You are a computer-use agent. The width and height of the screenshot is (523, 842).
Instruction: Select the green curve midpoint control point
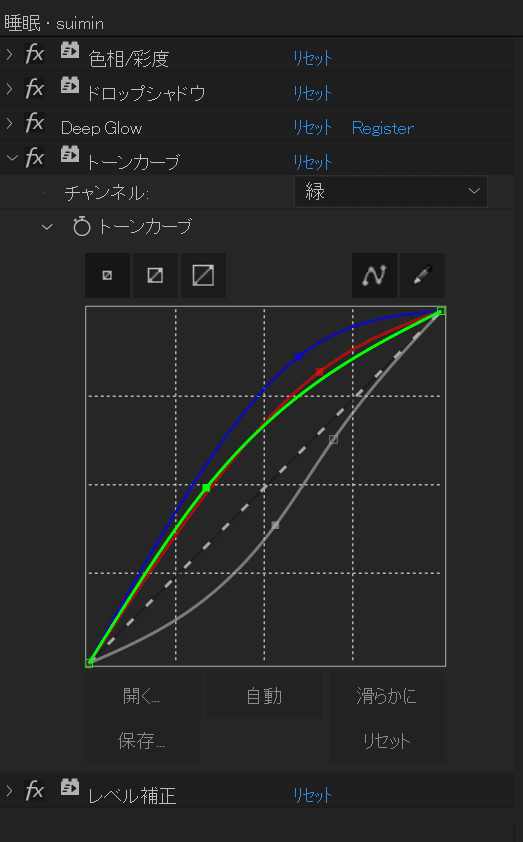point(206,488)
